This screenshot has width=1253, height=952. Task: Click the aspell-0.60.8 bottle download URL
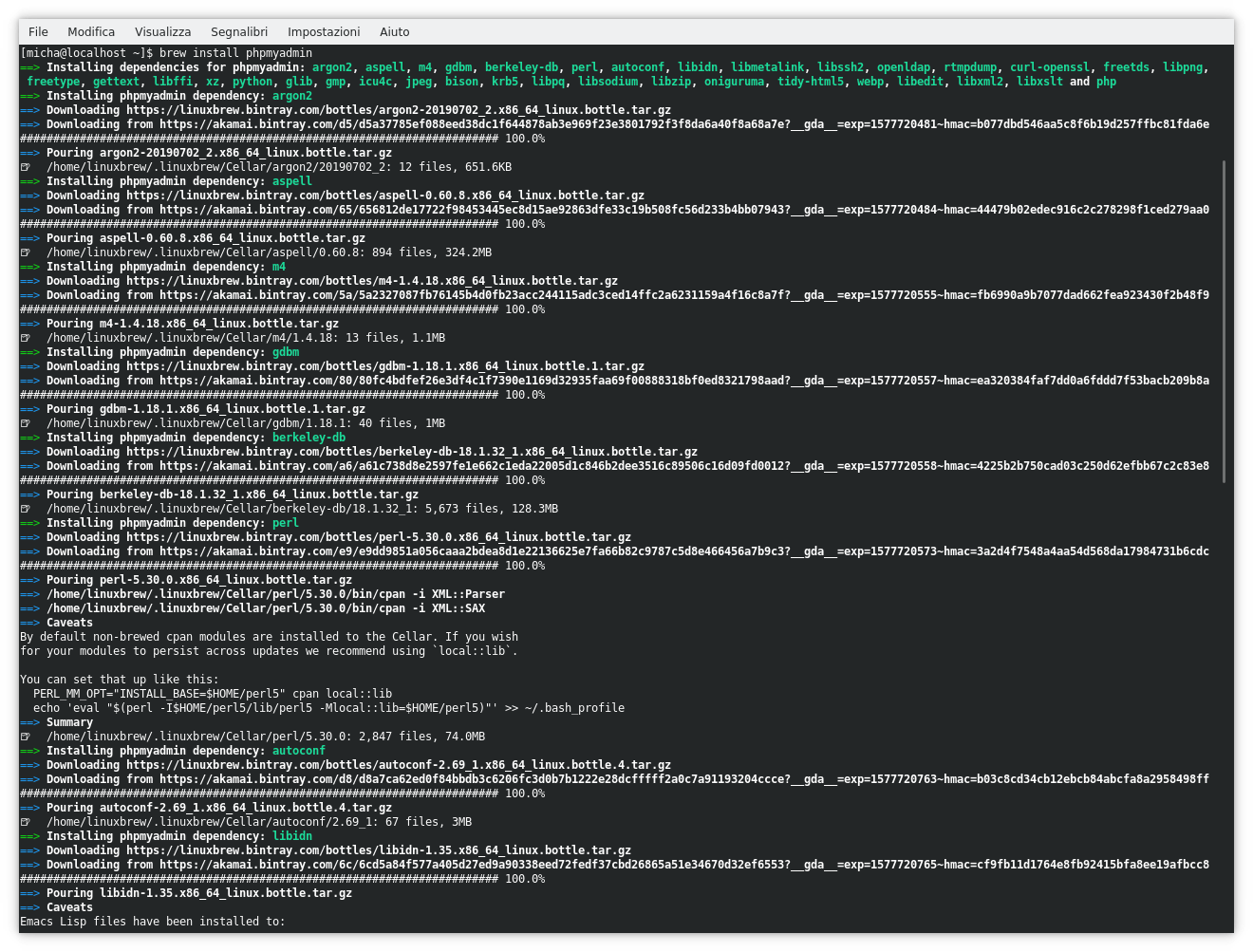pos(385,196)
